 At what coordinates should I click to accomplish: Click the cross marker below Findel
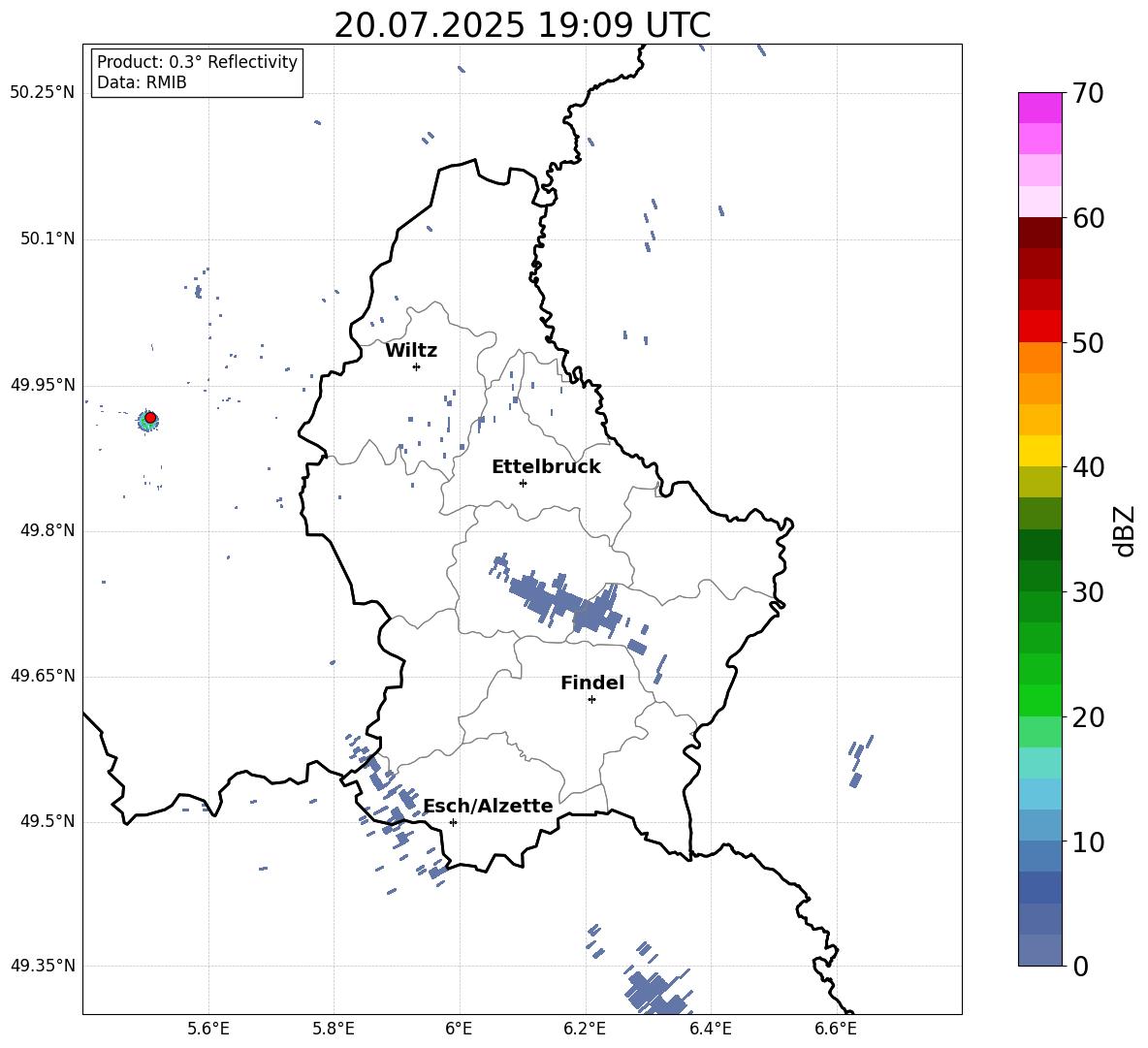[591, 700]
